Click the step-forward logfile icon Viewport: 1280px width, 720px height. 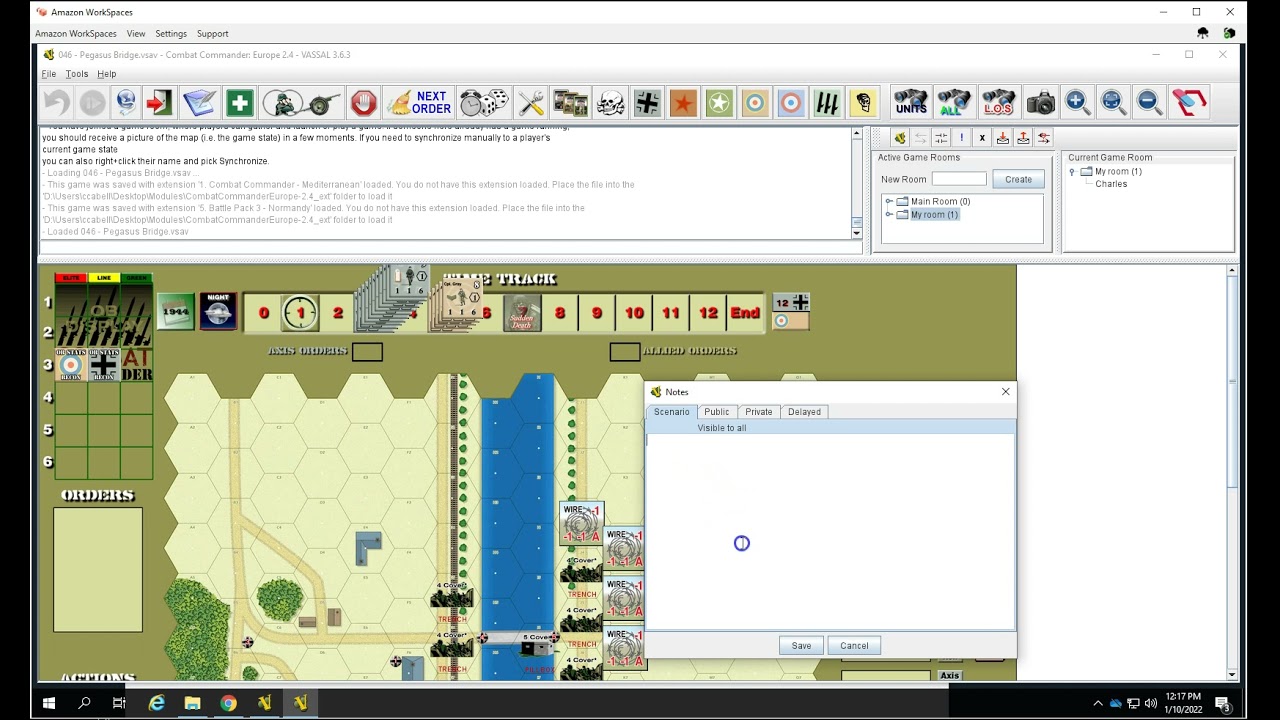point(92,102)
